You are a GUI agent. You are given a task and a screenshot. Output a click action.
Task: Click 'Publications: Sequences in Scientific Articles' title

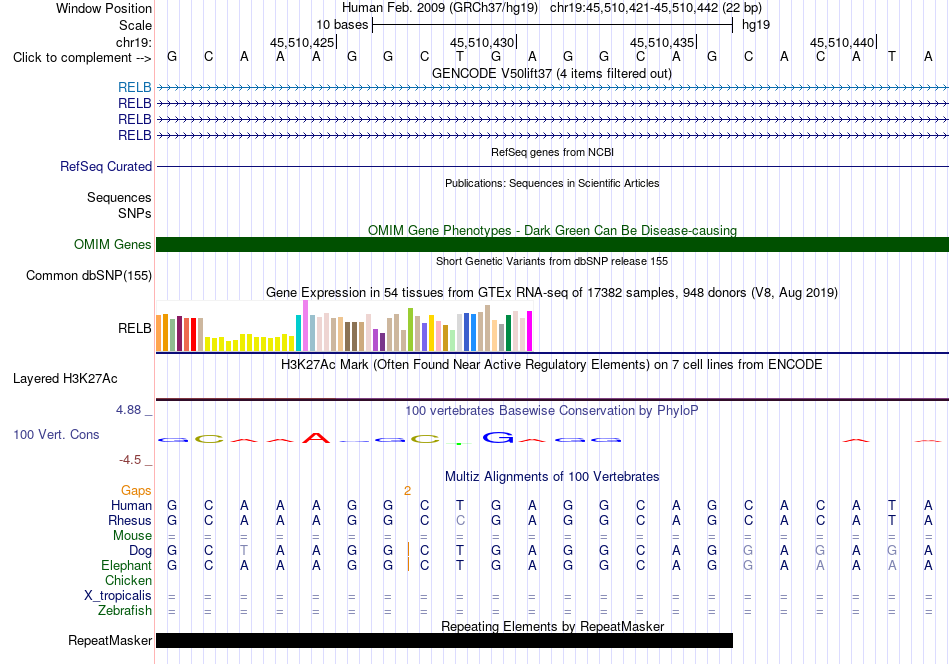[x=552, y=183]
